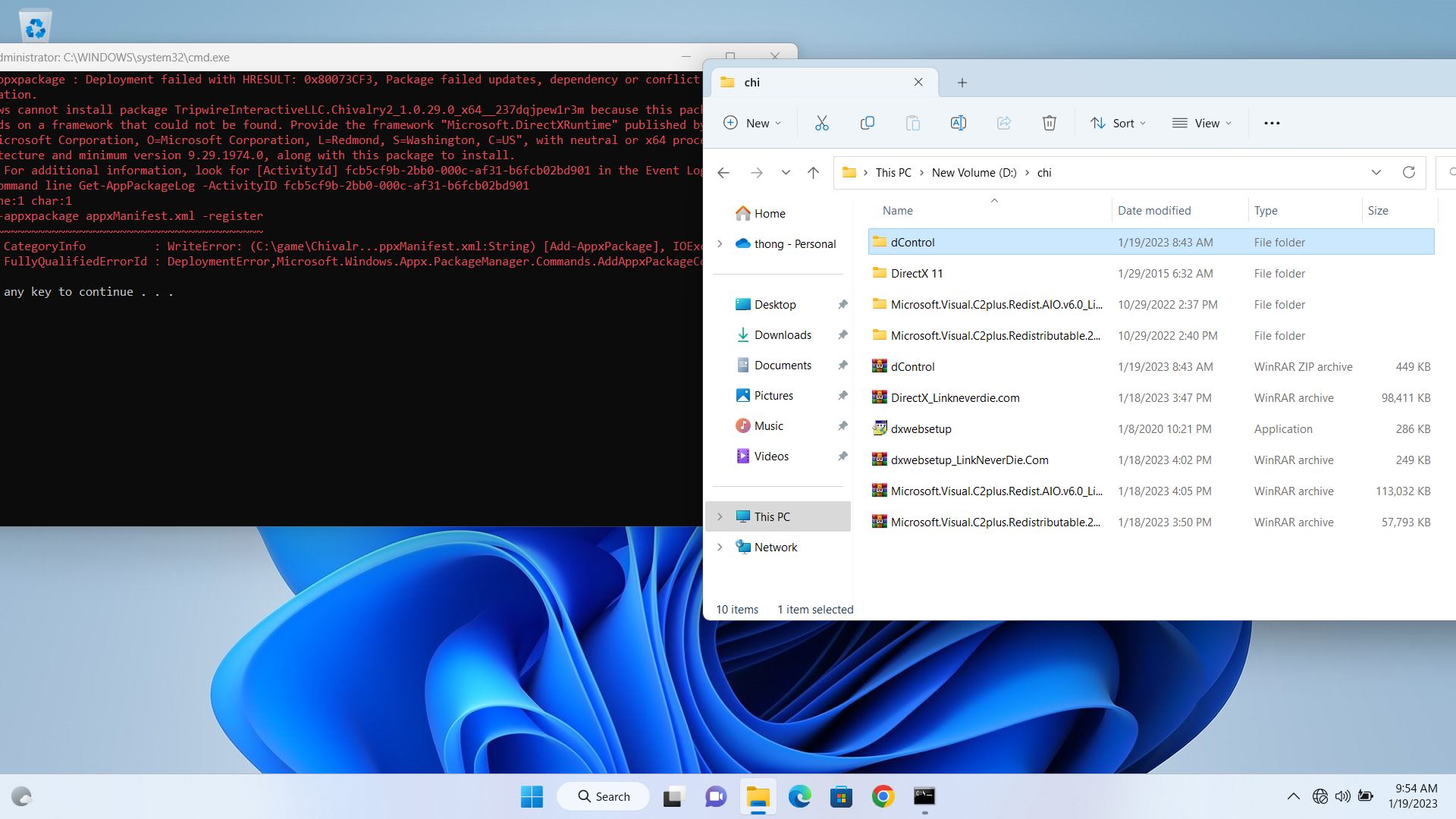Open the Sort options dropdown
Image resolution: width=1456 pixels, height=819 pixels.
[x=1118, y=123]
